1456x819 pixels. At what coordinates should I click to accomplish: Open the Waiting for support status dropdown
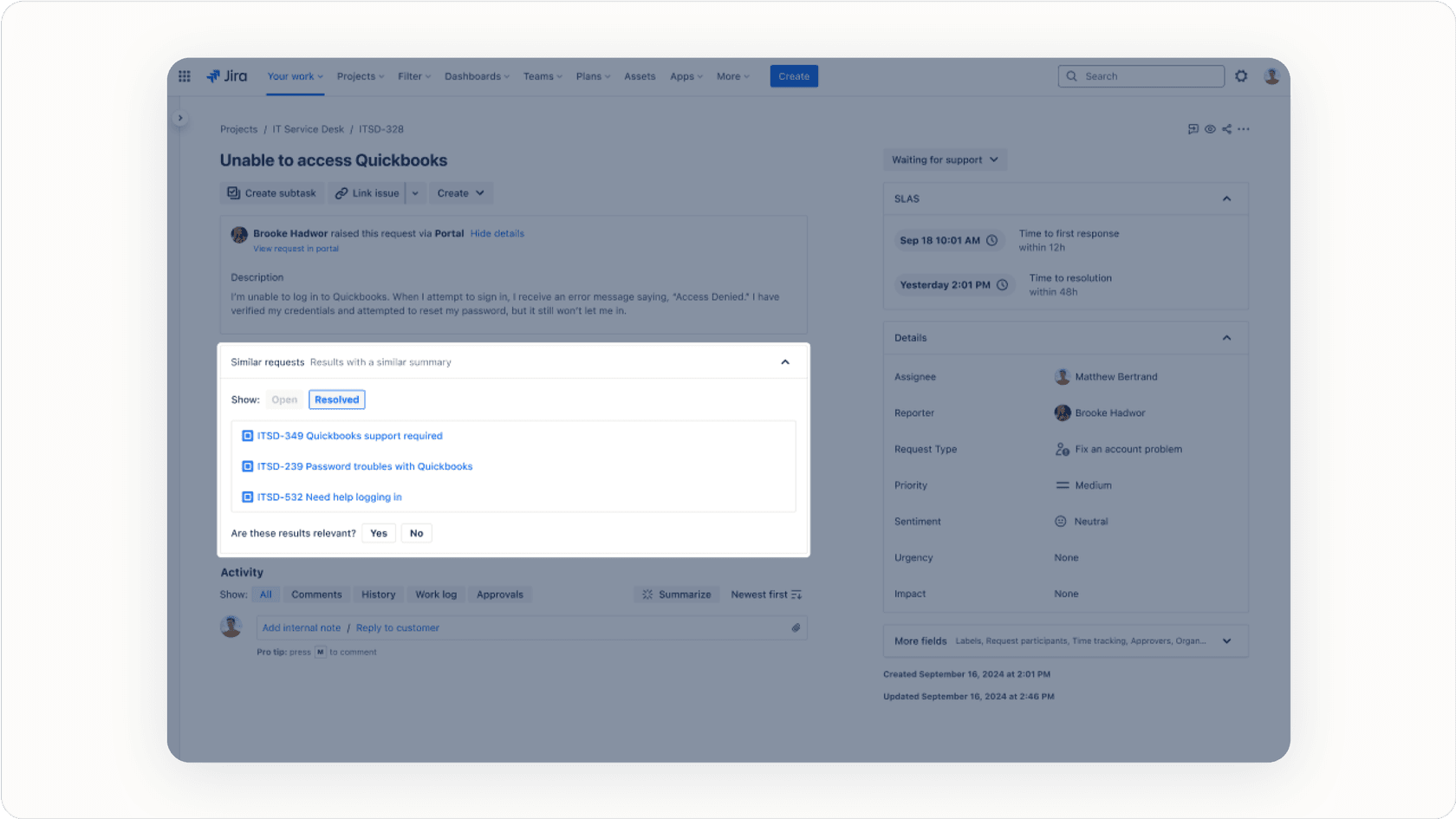click(x=945, y=159)
